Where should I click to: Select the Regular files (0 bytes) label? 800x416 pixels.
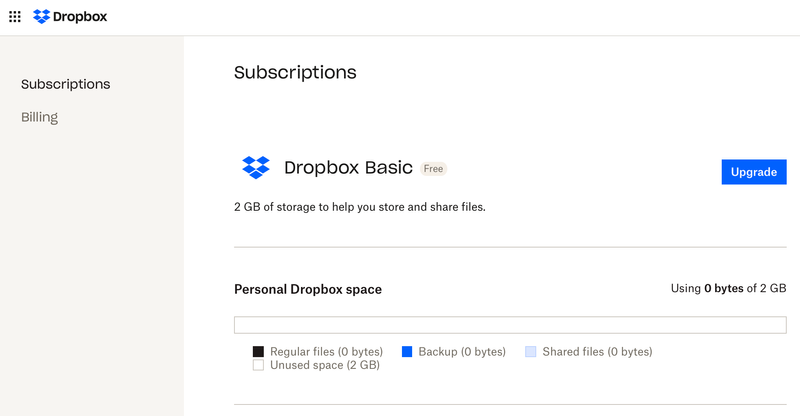[327, 352]
